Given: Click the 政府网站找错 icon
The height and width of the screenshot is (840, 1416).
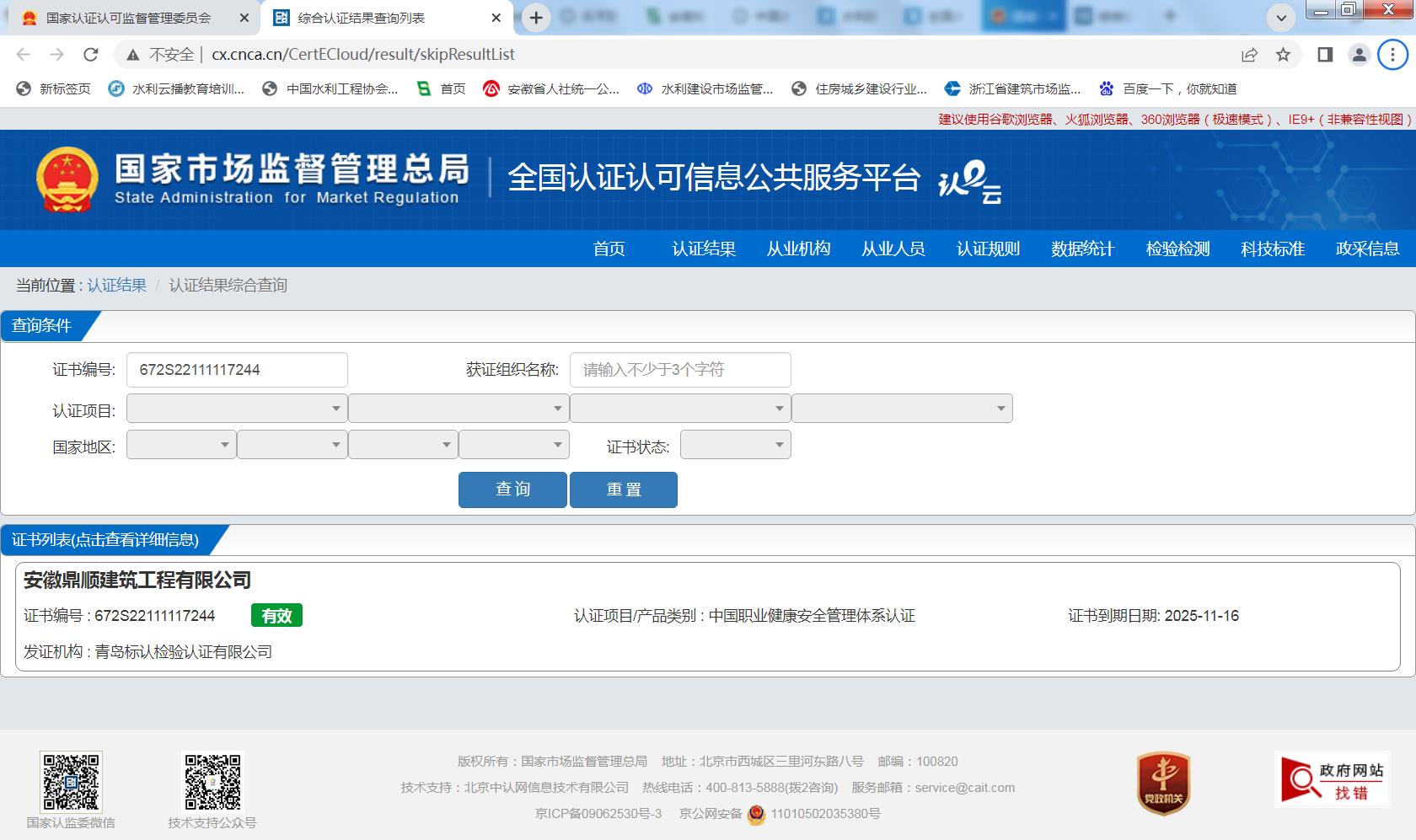Looking at the screenshot, I should pos(1333,779).
